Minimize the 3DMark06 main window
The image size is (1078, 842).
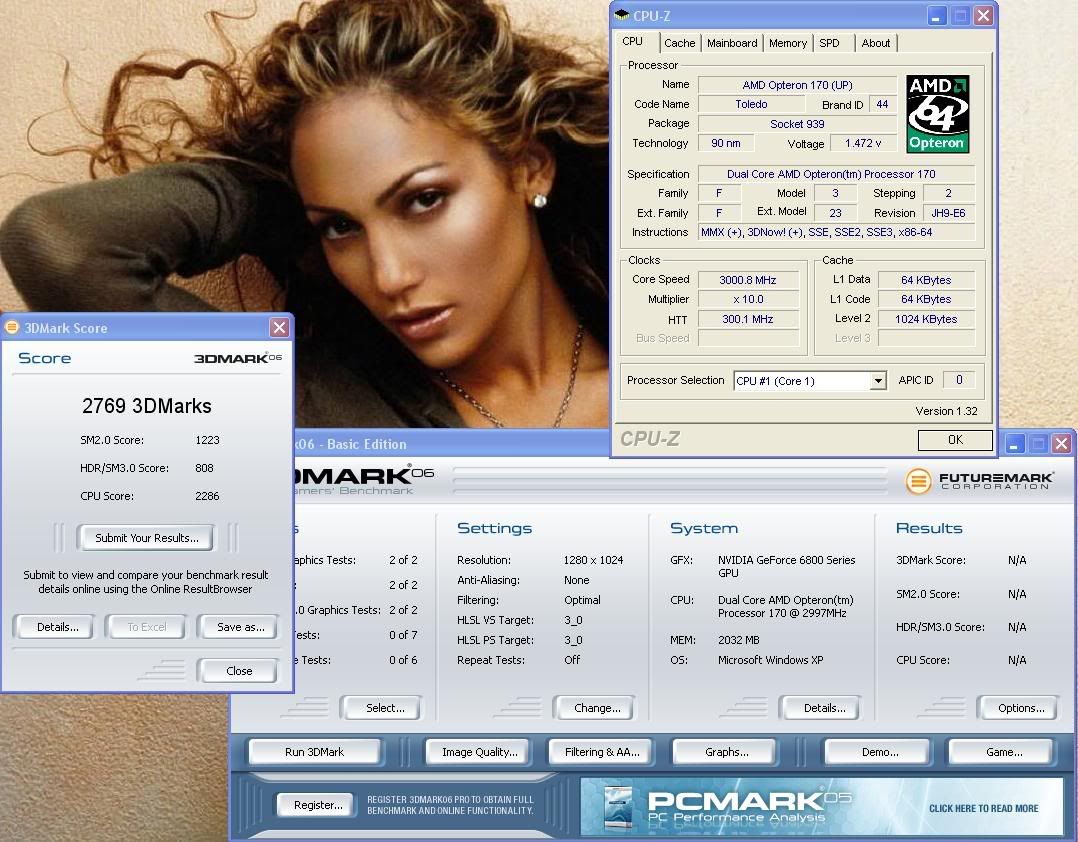(1015, 443)
